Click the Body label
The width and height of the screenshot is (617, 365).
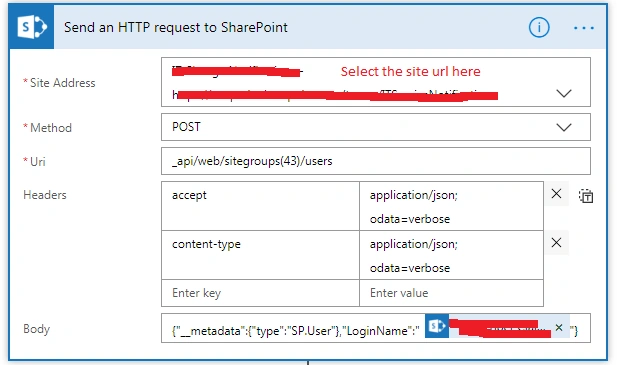point(37,329)
